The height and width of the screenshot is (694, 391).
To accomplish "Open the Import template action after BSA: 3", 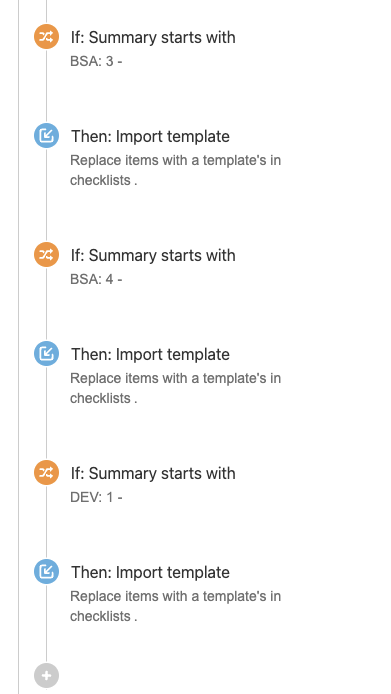I will coord(150,136).
